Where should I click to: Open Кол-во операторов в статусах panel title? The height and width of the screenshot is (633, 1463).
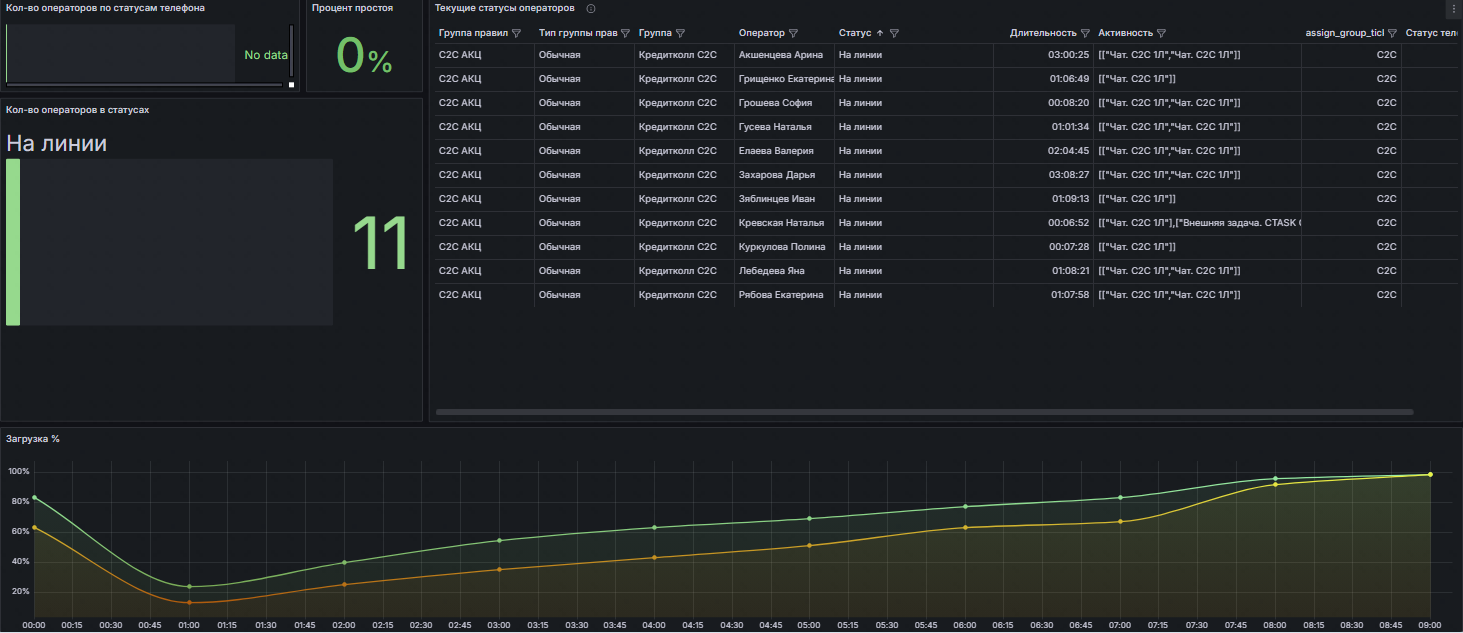[x=77, y=109]
